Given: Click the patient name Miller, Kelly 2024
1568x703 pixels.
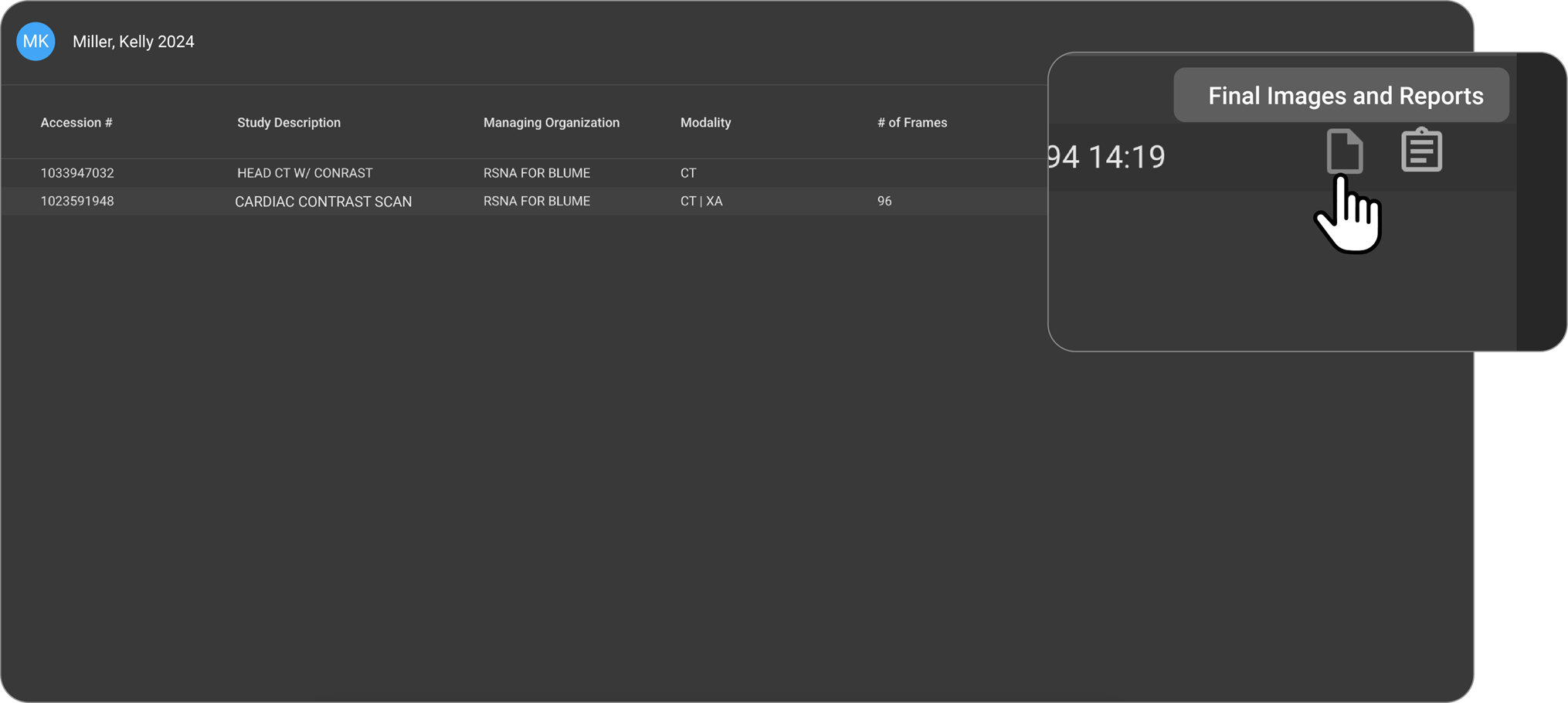Looking at the screenshot, I should pyautogui.click(x=133, y=42).
